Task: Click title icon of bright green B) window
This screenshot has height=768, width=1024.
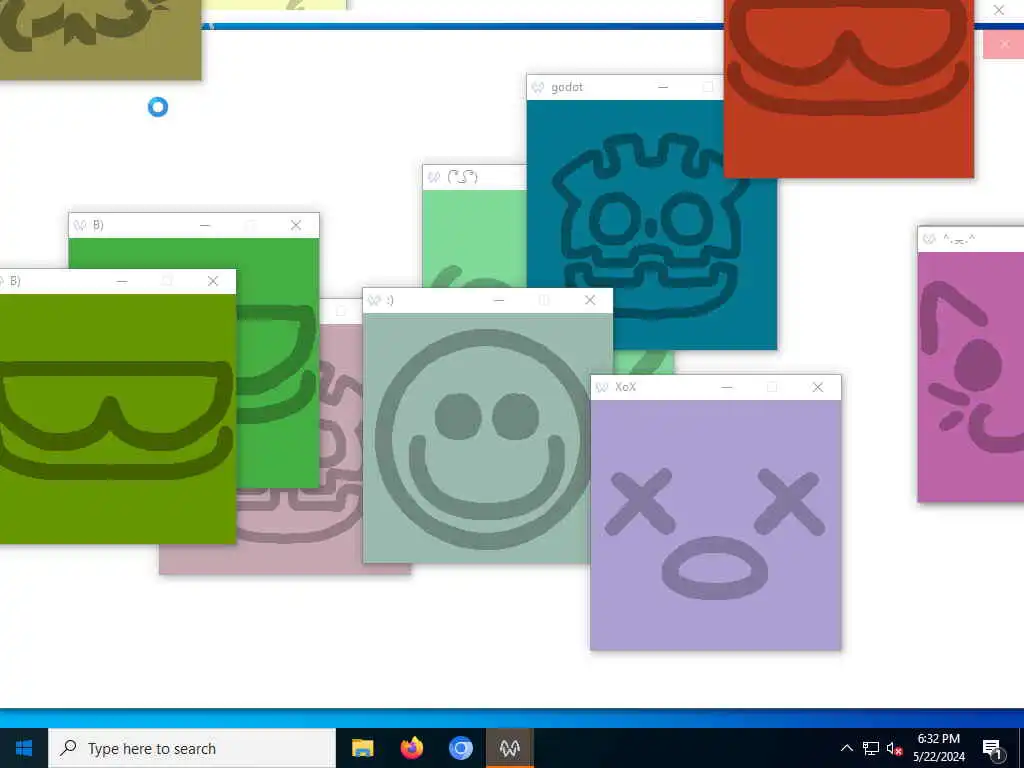Action: [80, 225]
